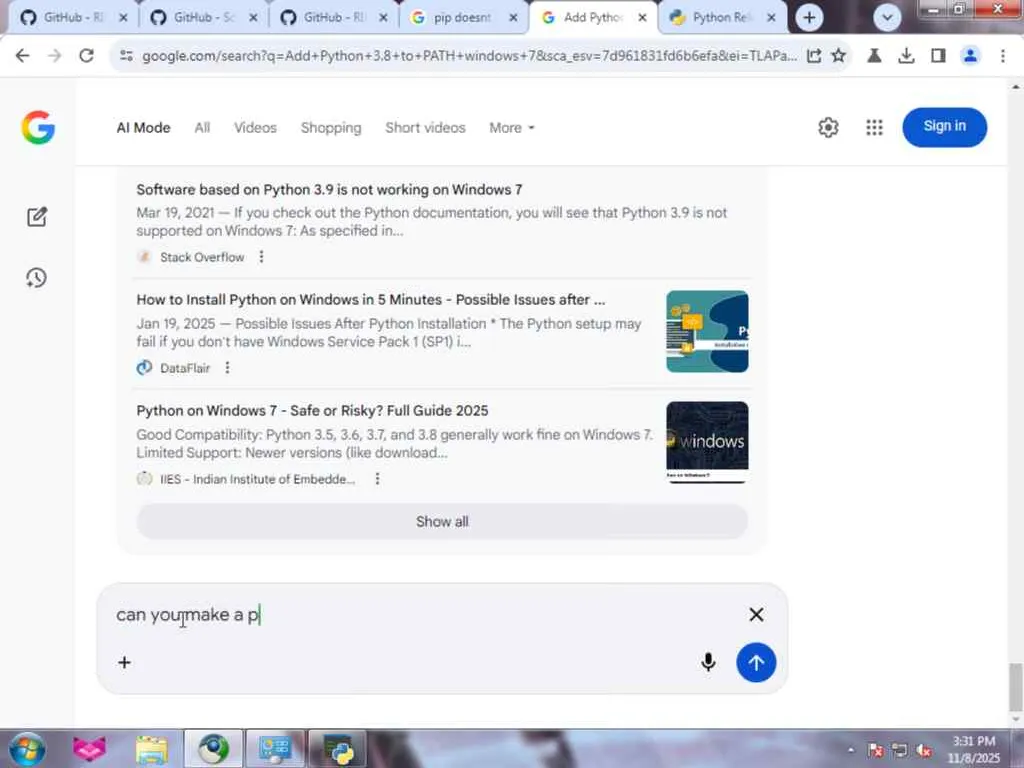
Task: Send the prompt with the arrow button
Action: [x=756, y=662]
